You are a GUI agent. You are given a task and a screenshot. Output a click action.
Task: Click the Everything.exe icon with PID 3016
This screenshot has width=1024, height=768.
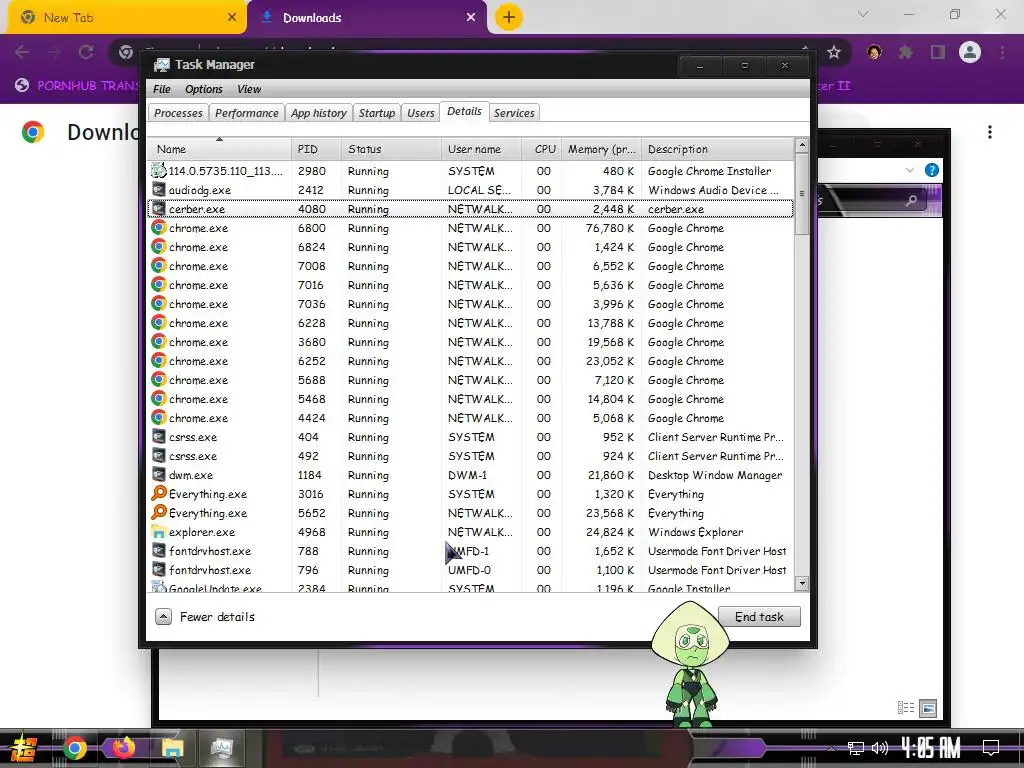click(159, 493)
